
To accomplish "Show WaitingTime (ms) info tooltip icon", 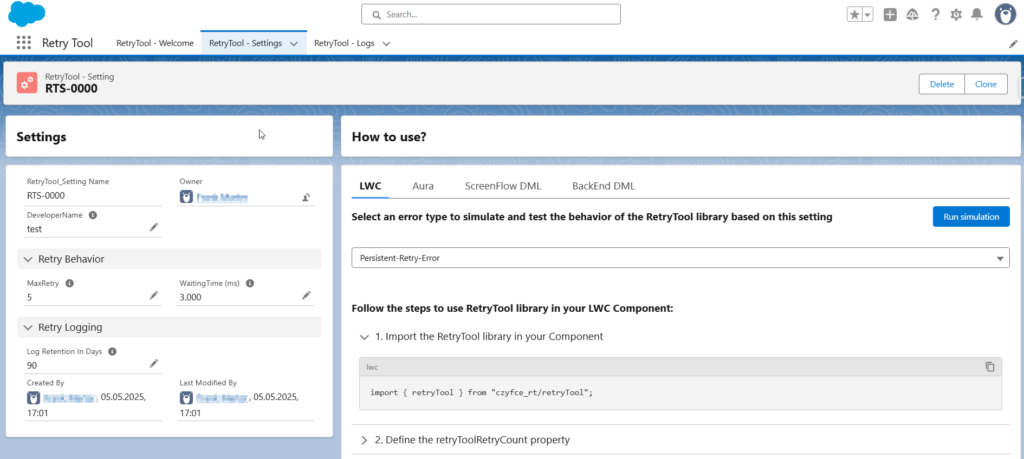I will tap(249, 283).
